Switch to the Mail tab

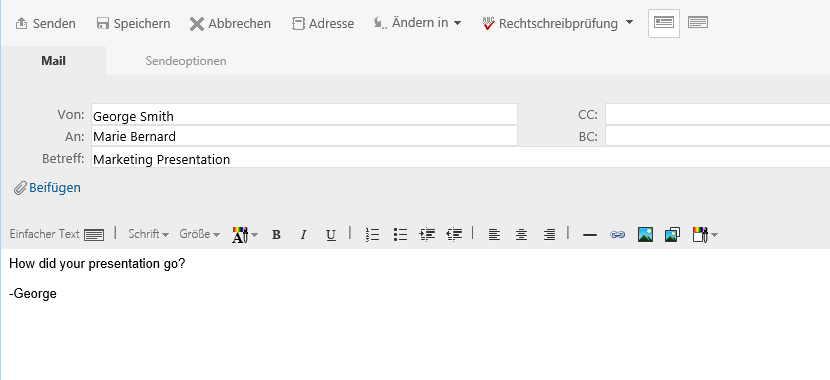coord(53,61)
